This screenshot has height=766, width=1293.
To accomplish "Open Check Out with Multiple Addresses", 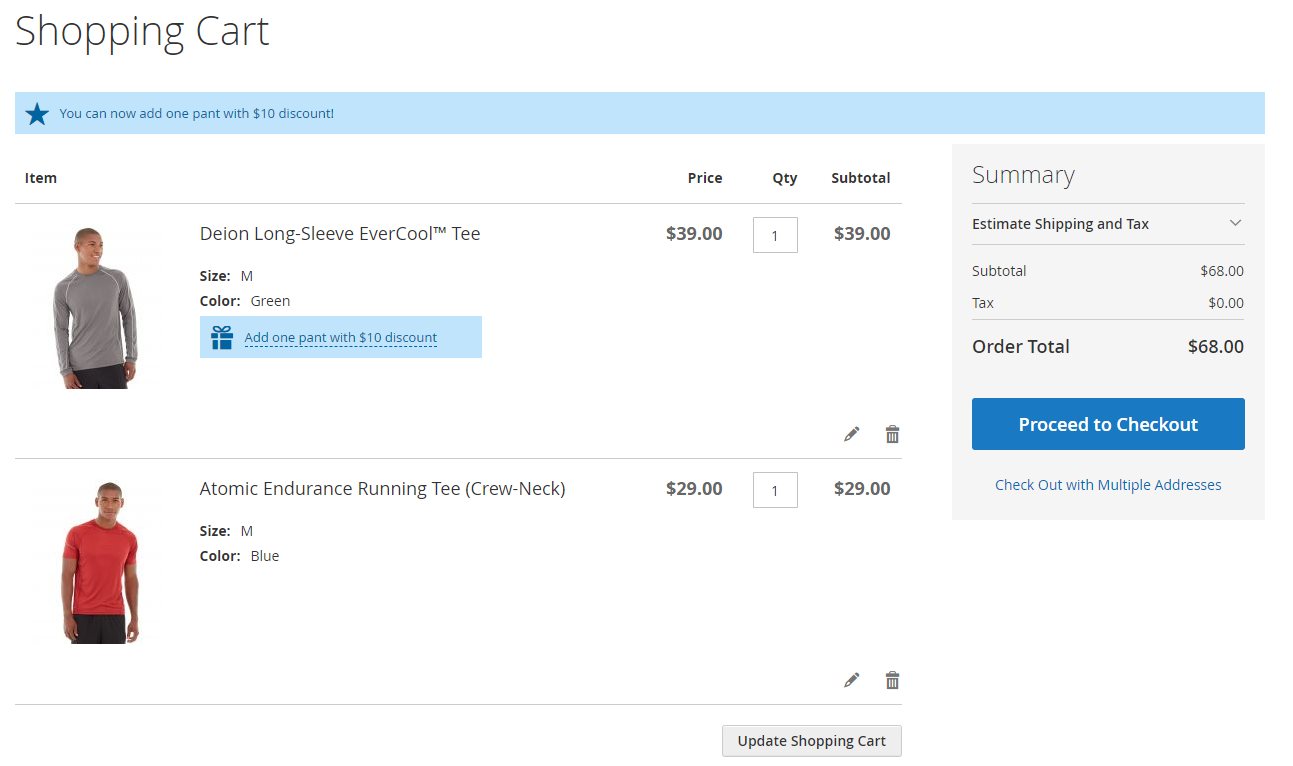I will (x=1108, y=485).
